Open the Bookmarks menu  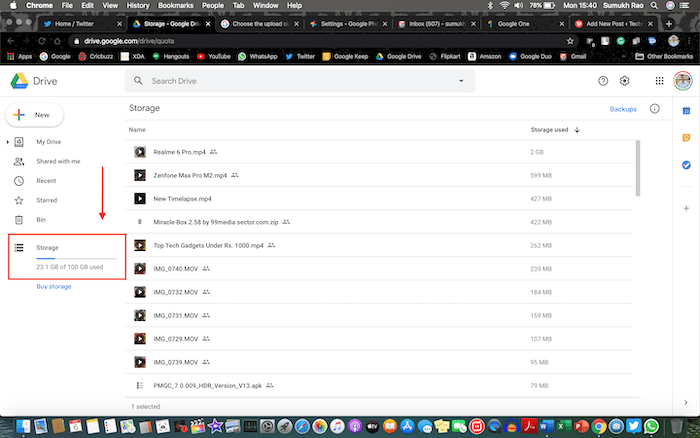click(x=176, y=5)
